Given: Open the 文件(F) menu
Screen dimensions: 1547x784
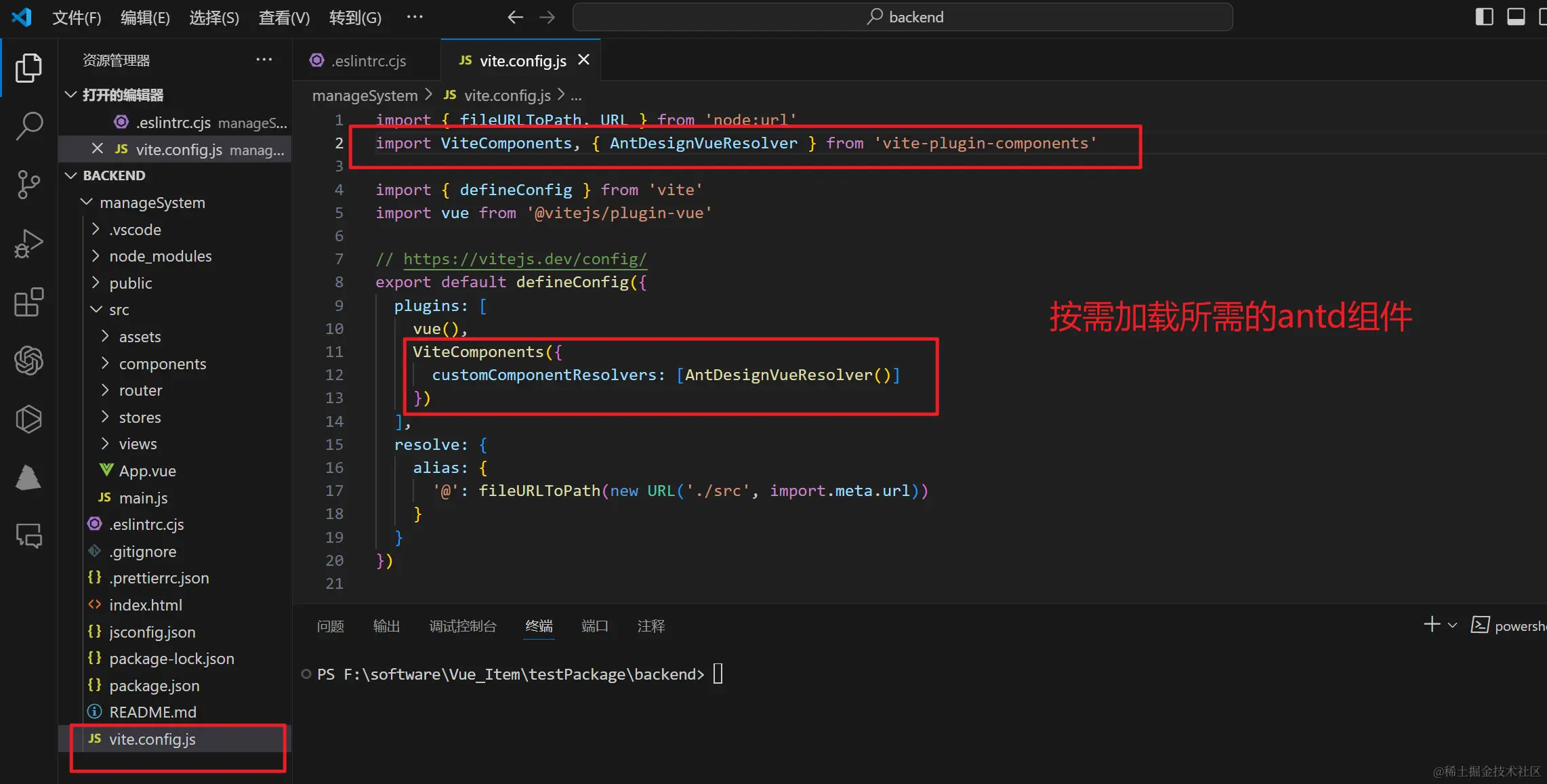Looking at the screenshot, I should click(x=77, y=18).
